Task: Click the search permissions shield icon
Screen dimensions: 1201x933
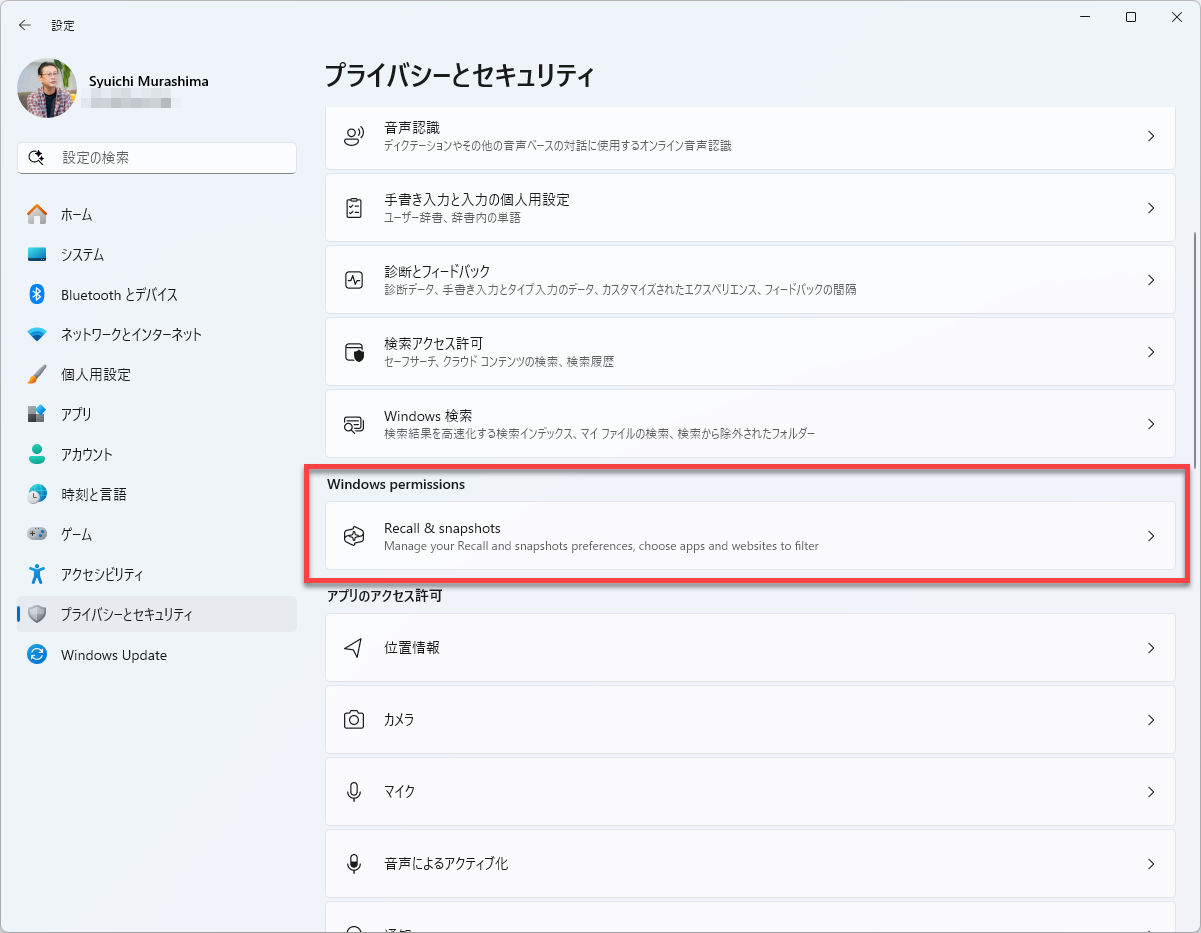Action: point(354,352)
